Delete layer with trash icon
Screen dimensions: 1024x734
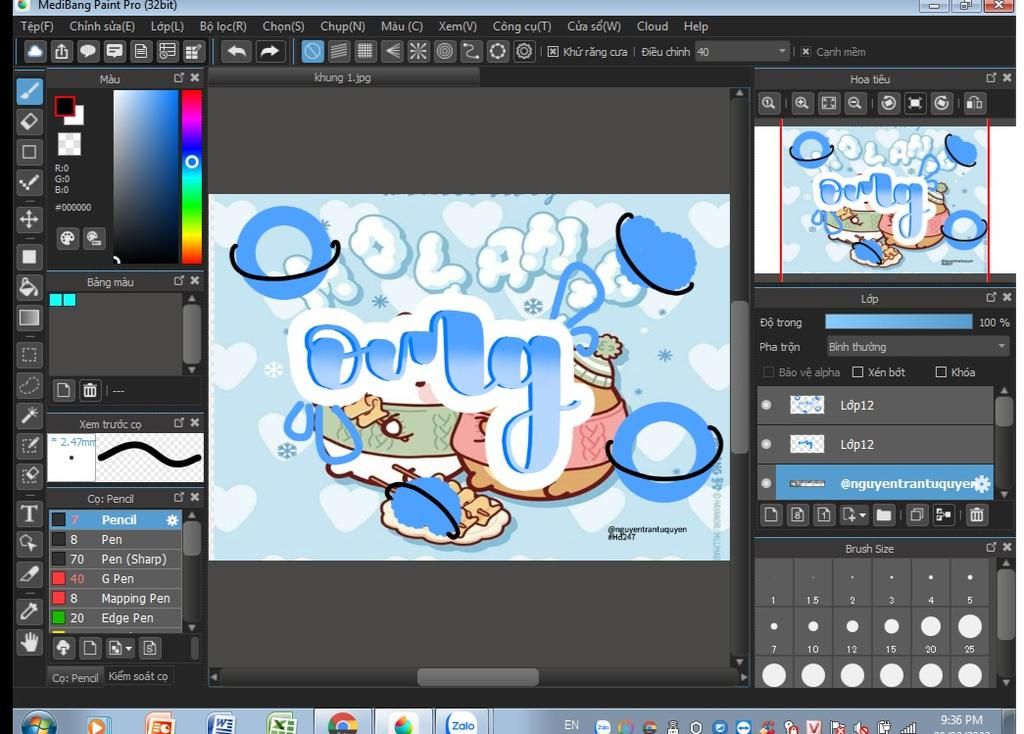tap(977, 515)
